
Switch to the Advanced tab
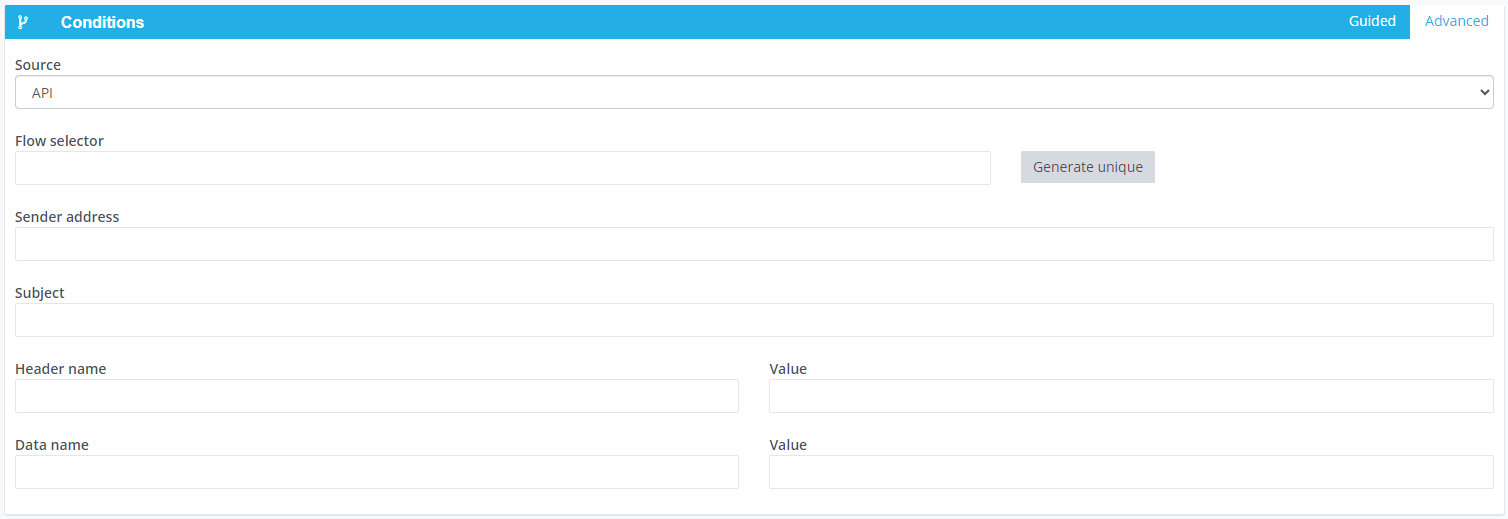pyautogui.click(x=1456, y=21)
